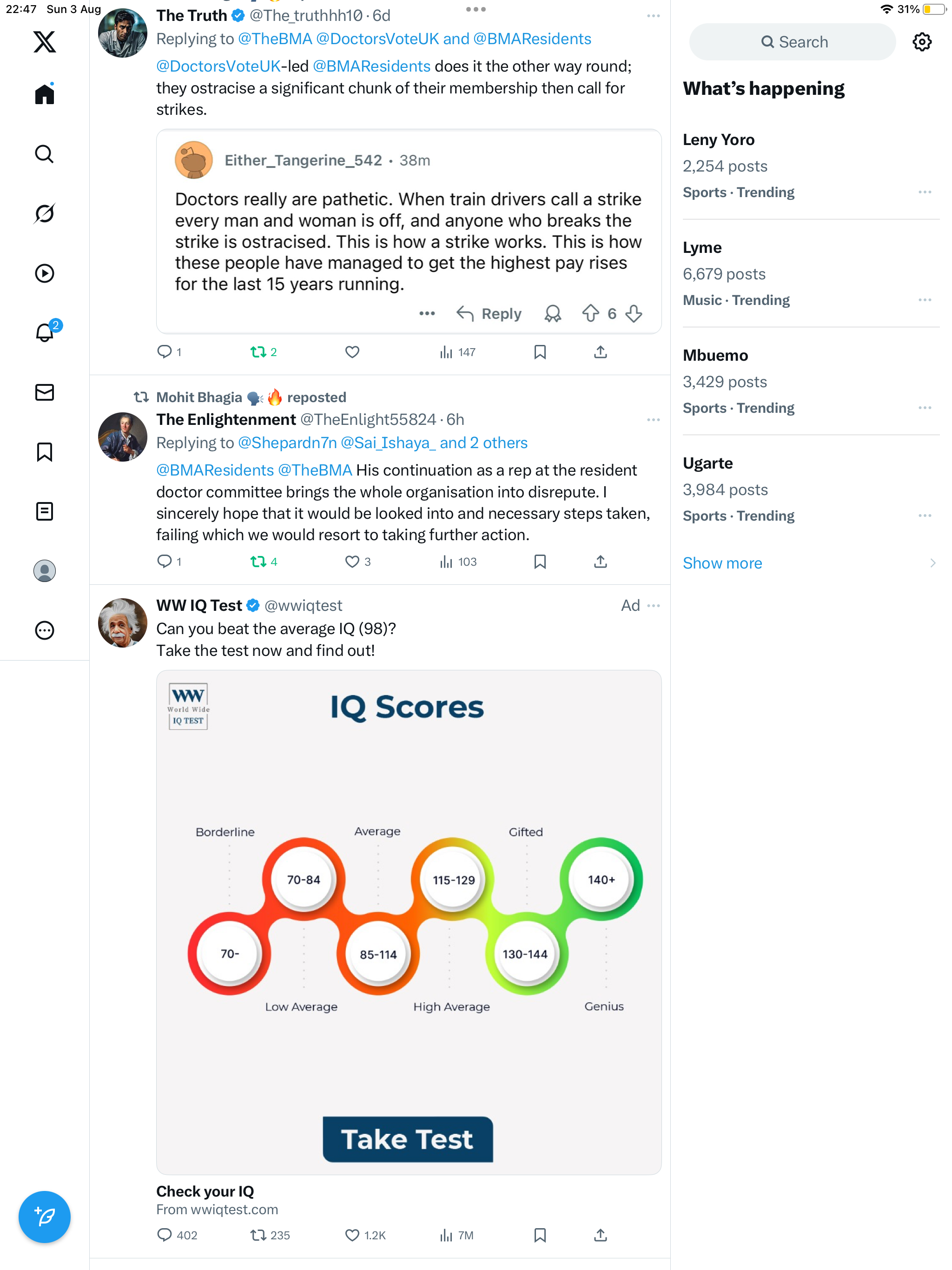Open the Mbuemo trending topic
The image size is (952, 1270).
(x=715, y=356)
